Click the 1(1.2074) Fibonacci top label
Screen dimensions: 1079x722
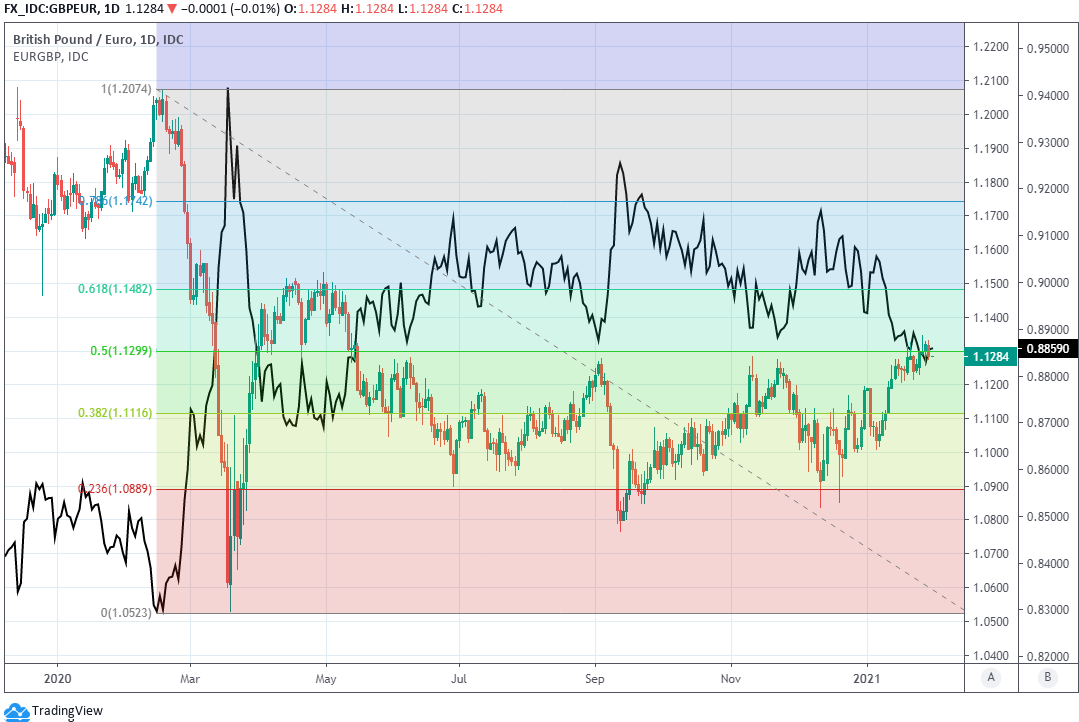tap(126, 90)
